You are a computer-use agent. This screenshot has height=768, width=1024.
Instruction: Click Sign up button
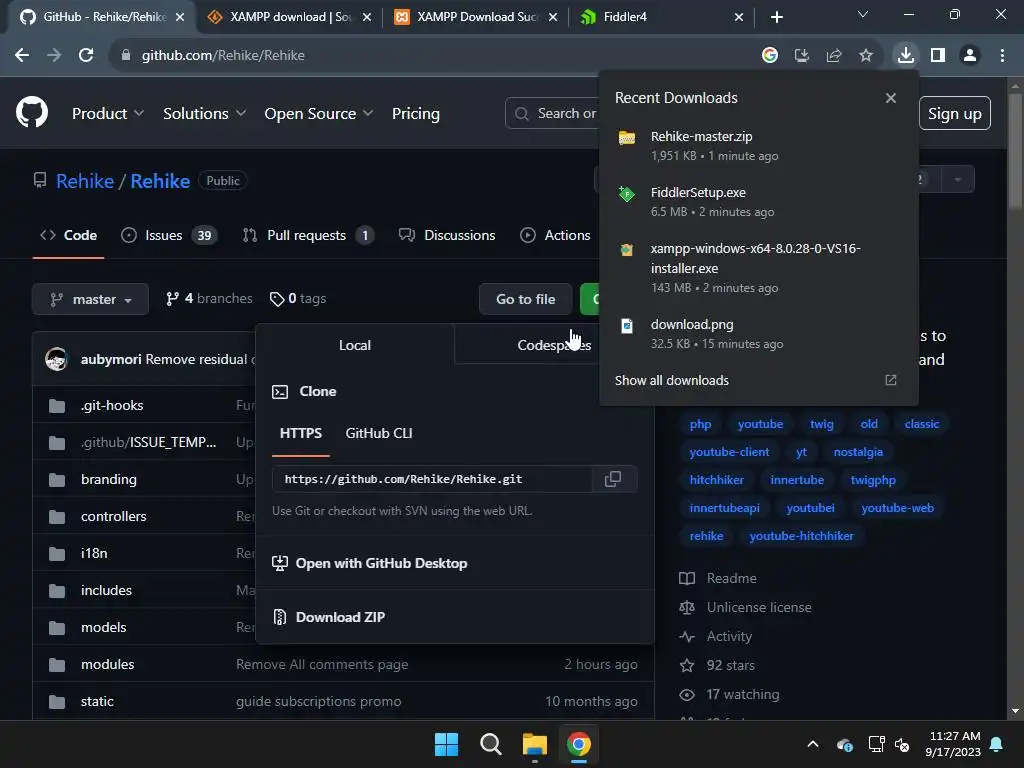[x=954, y=114]
